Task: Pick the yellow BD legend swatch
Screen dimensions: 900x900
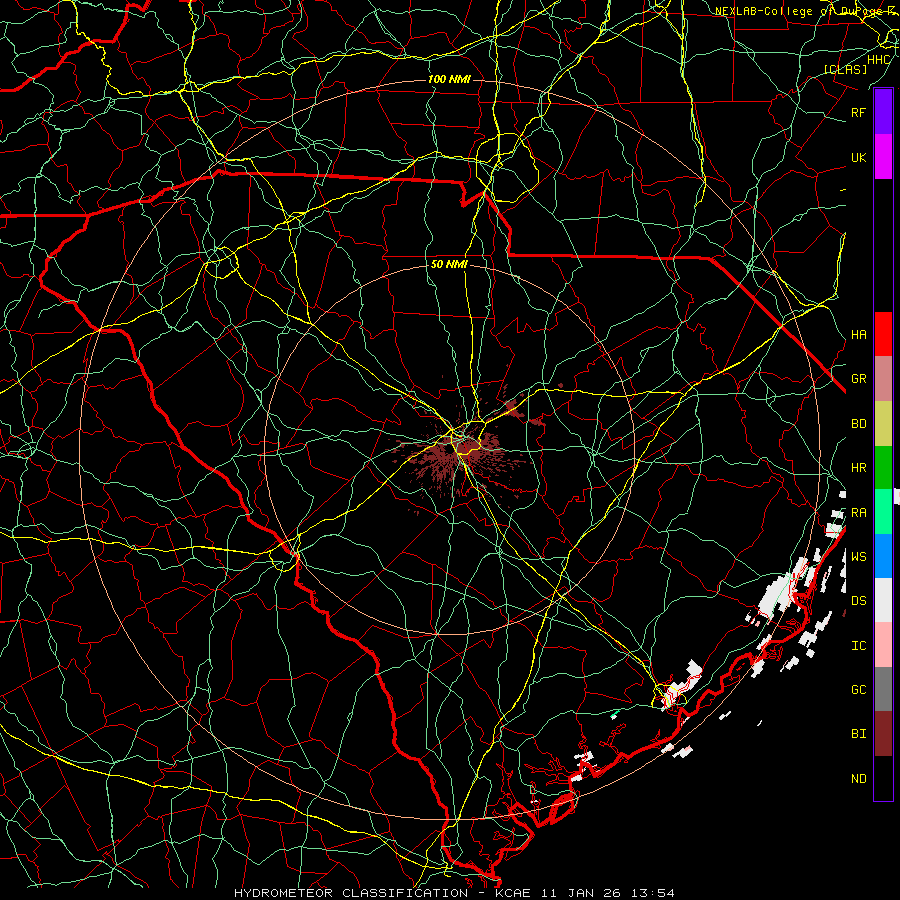Action: tap(883, 424)
